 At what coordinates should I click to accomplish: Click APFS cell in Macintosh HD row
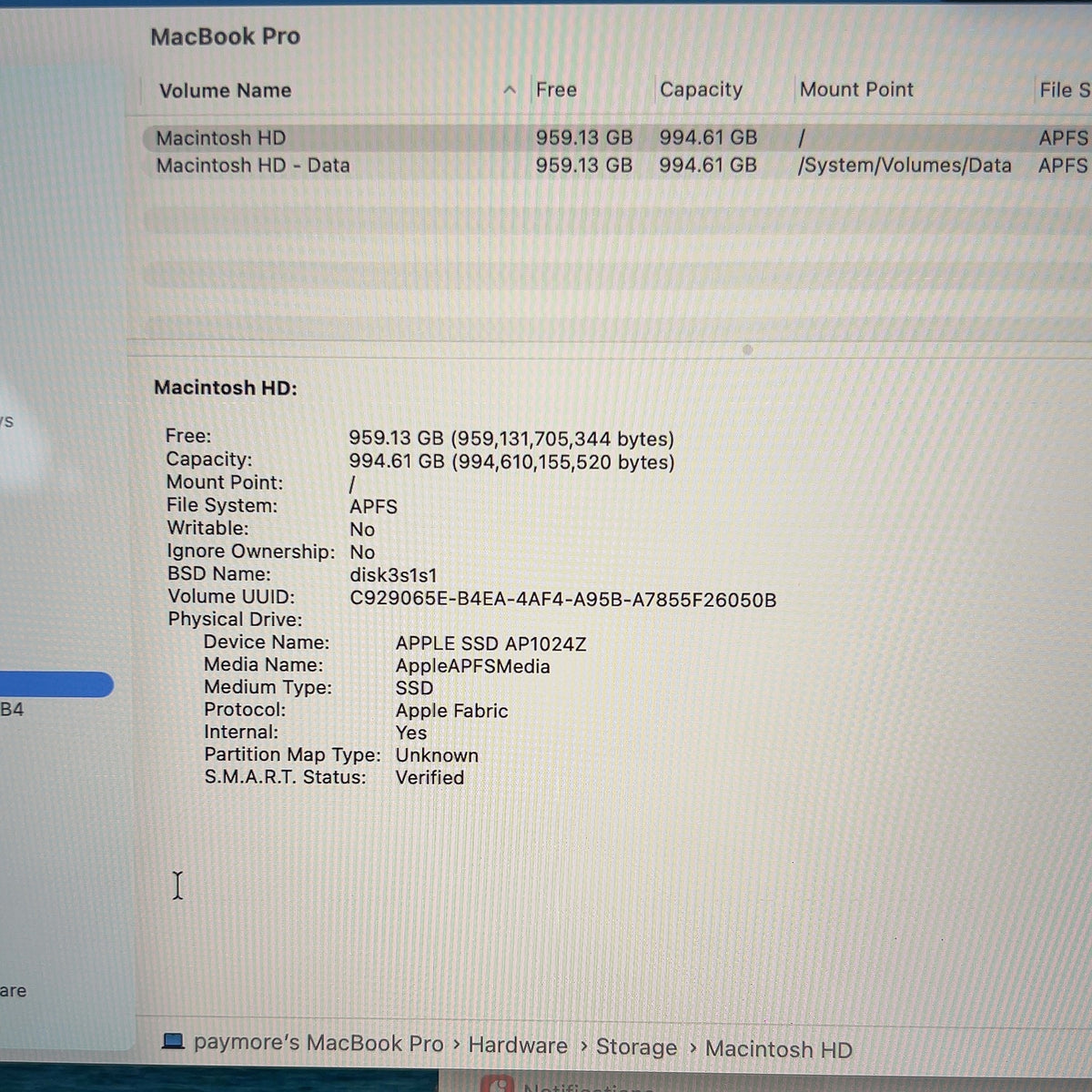tap(1063, 137)
